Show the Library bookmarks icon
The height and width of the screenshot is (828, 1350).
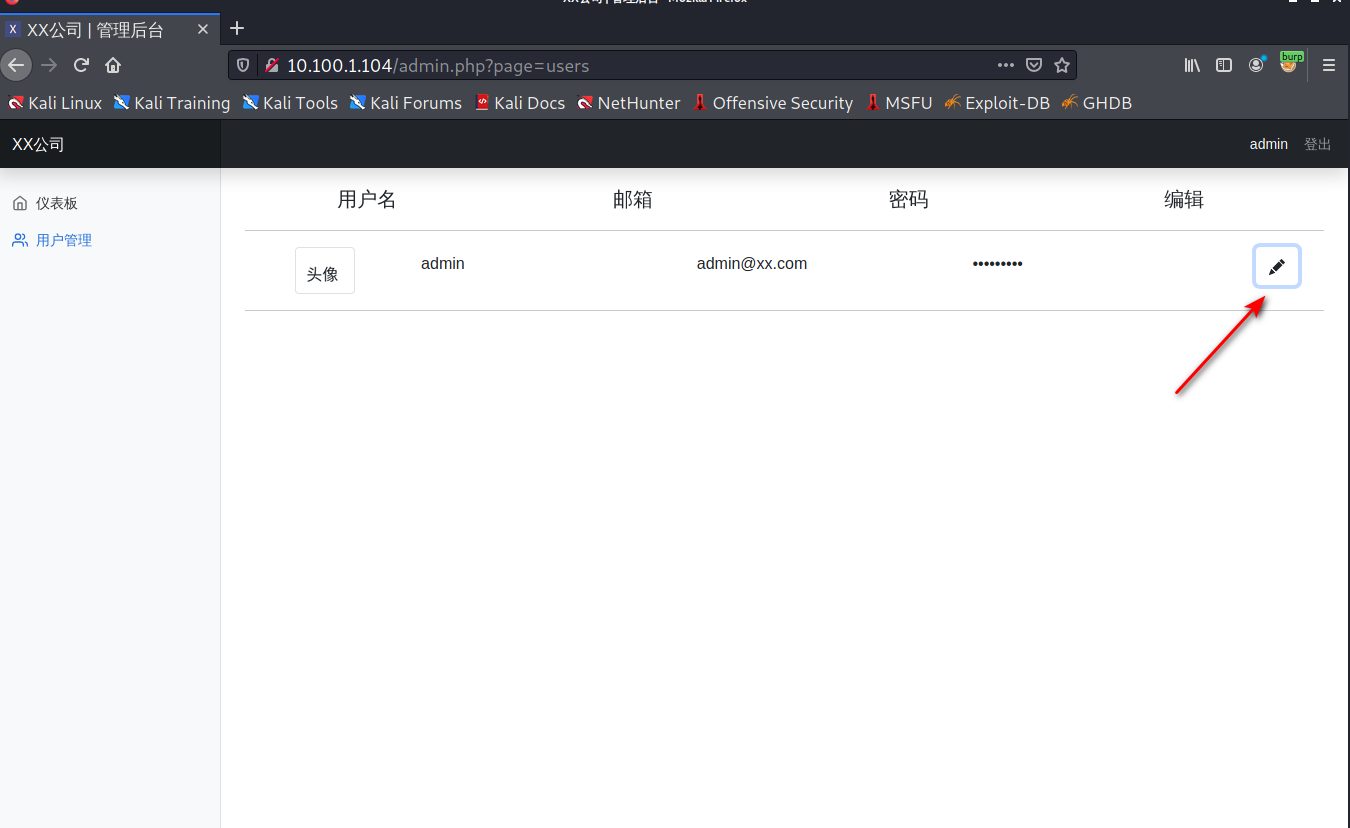[1192, 65]
